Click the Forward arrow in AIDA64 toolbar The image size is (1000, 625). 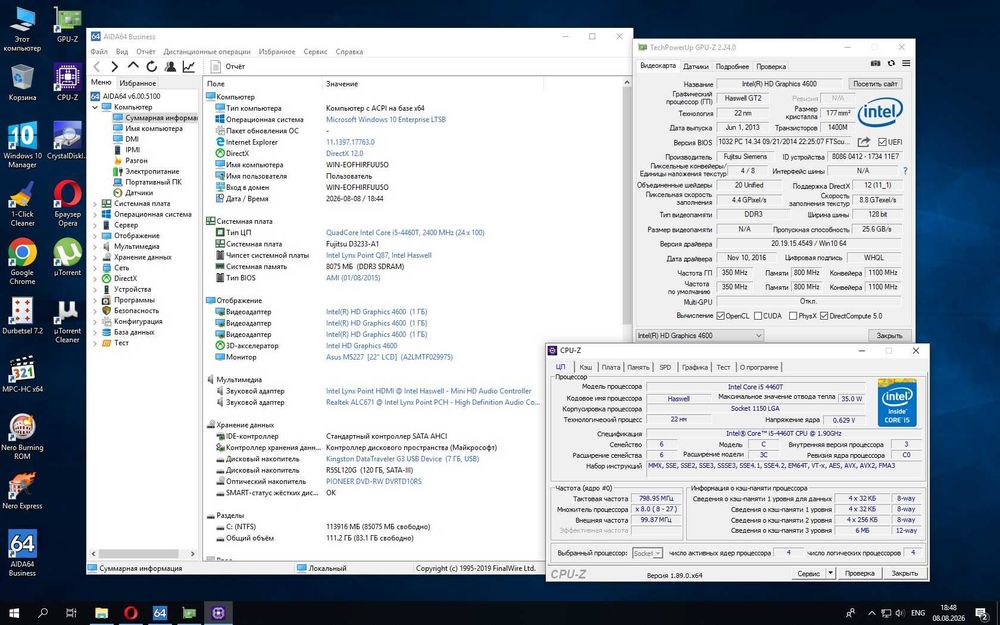click(115, 66)
